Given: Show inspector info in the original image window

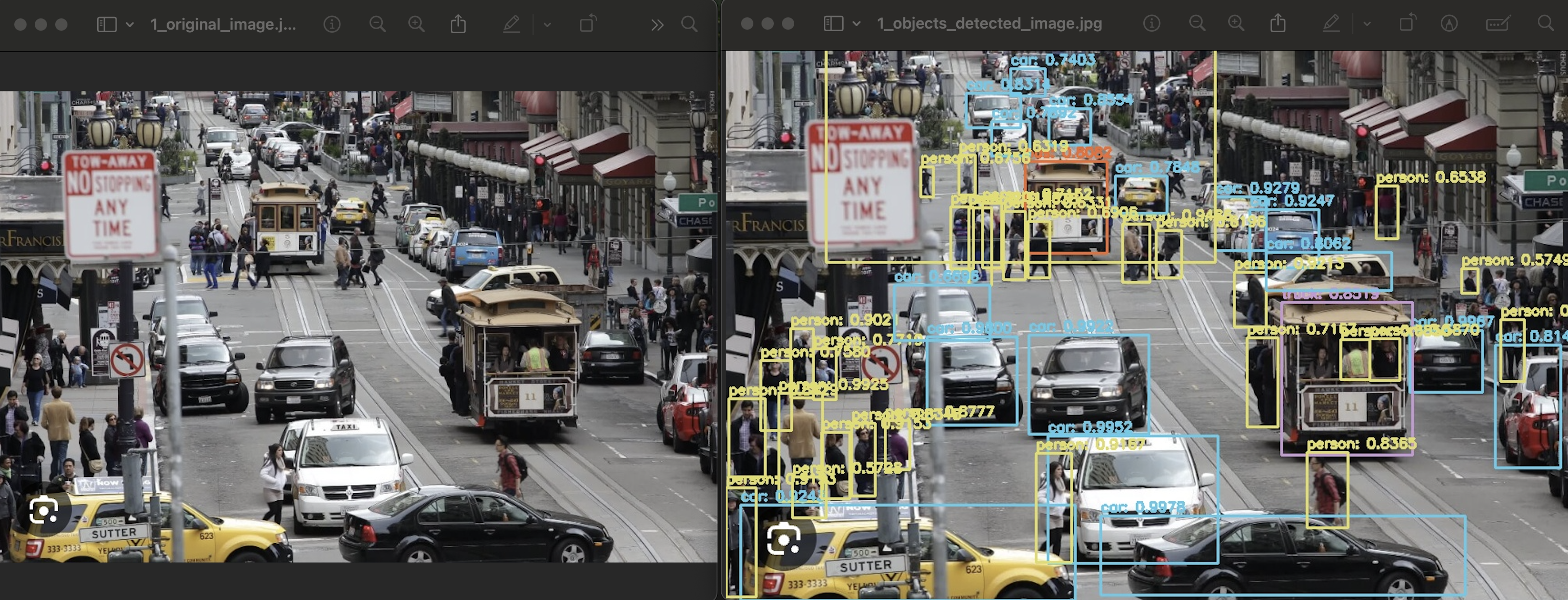Looking at the screenshot, I should 332,25.
